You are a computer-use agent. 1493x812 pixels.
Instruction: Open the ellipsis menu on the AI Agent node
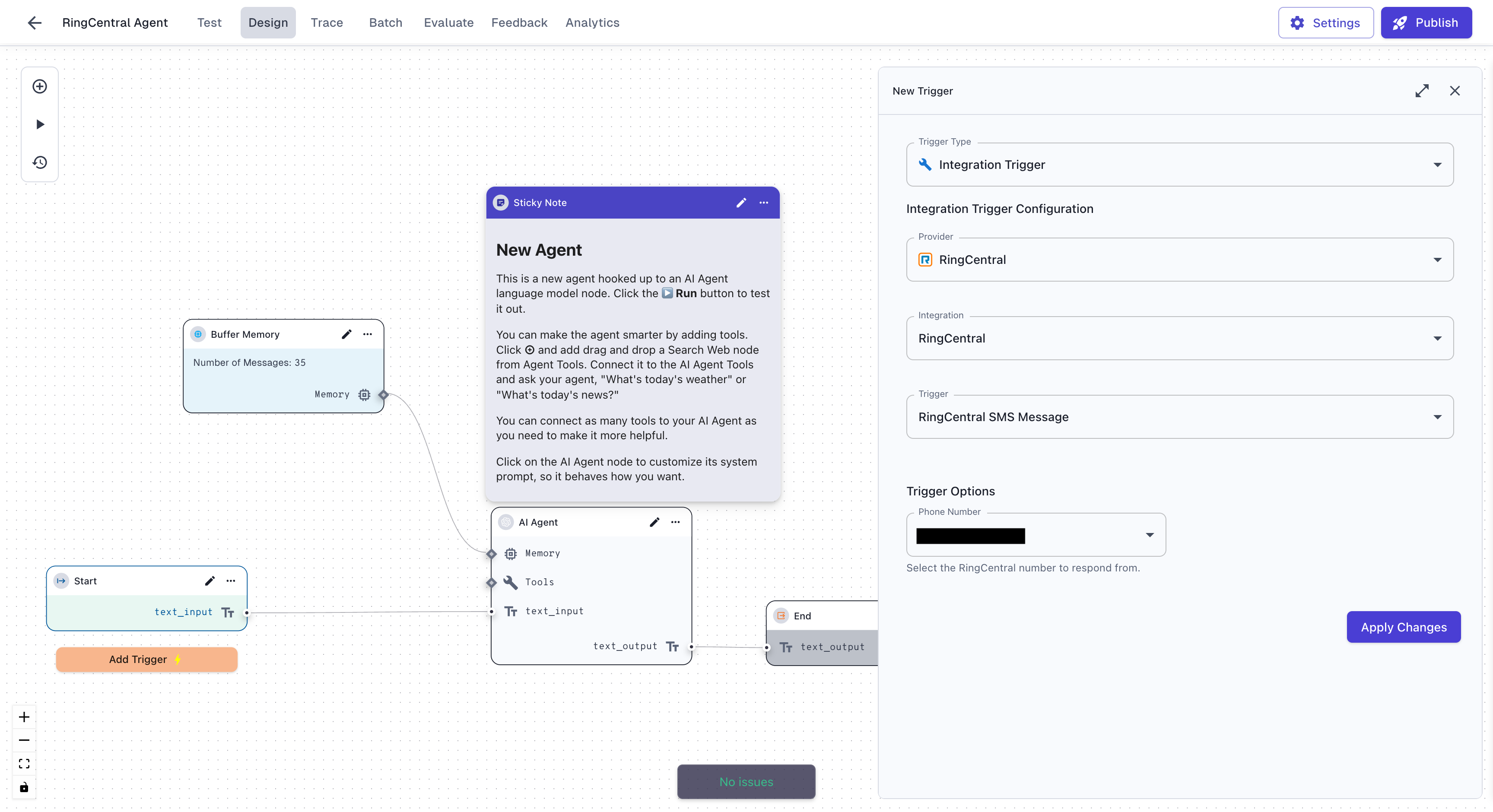pos(675,522)
